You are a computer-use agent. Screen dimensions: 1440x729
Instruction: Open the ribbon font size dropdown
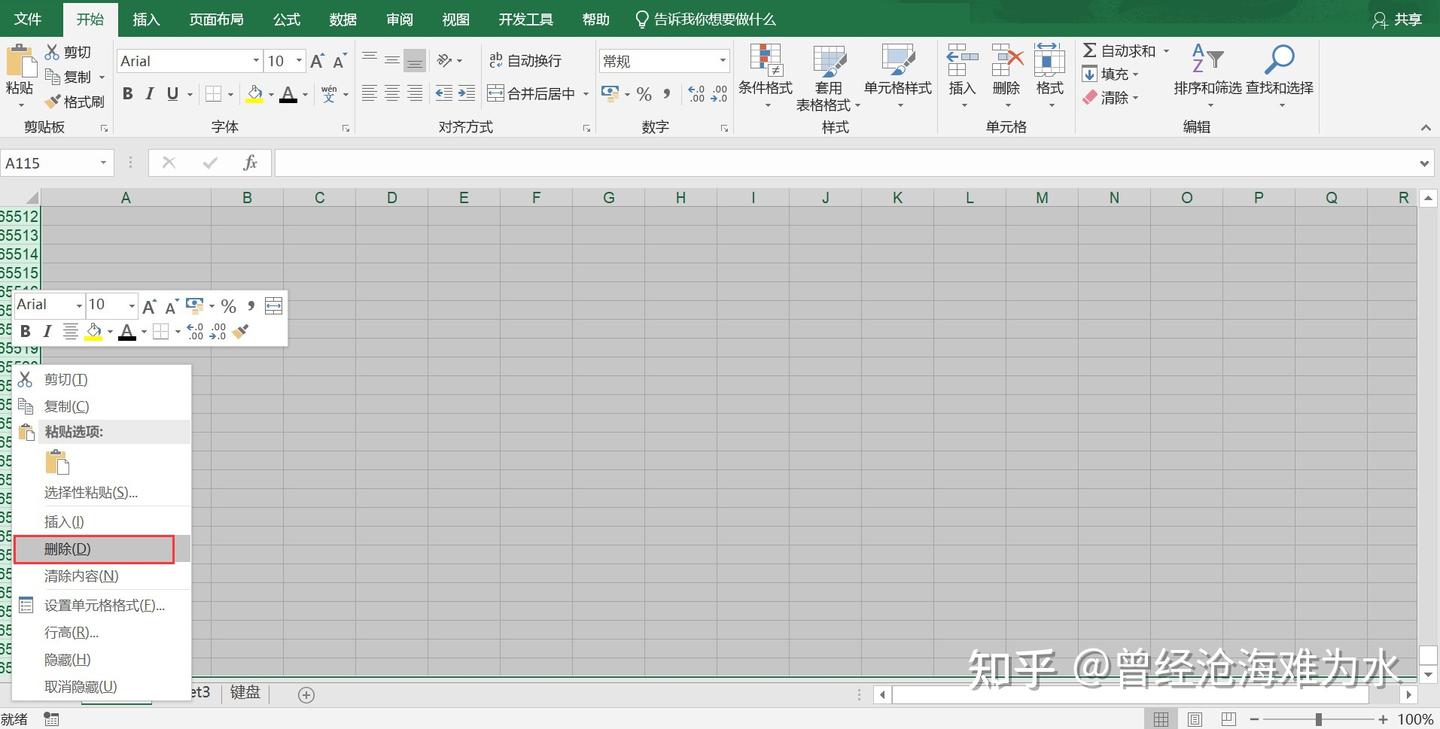299,61
